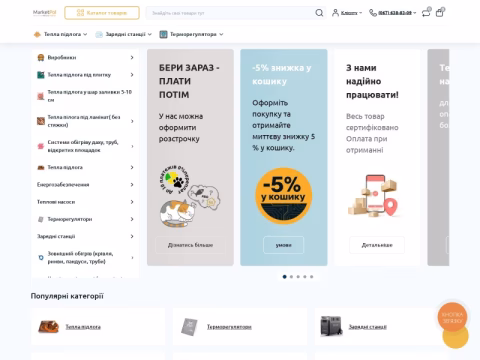Screen dimensions: 480x360
Task: Click the delivery phone illustration
Action: click(x=373, y=196)
